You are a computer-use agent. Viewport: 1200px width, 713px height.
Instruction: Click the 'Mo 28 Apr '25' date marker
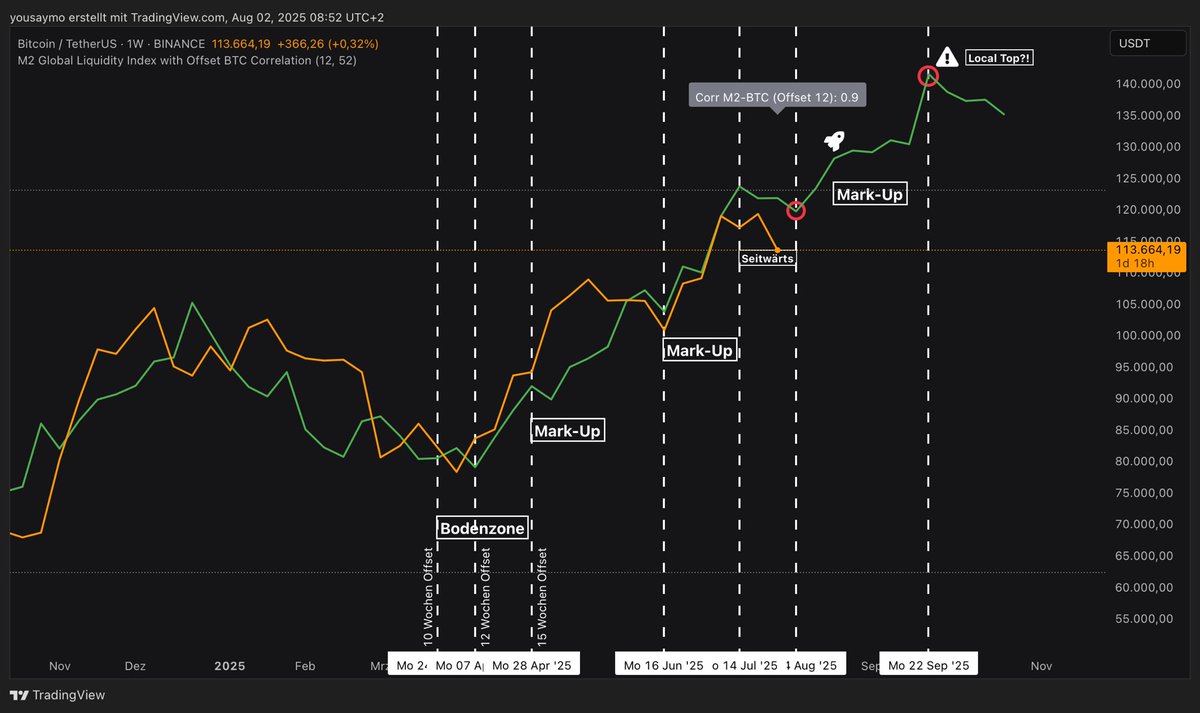[x=531, y=665]
